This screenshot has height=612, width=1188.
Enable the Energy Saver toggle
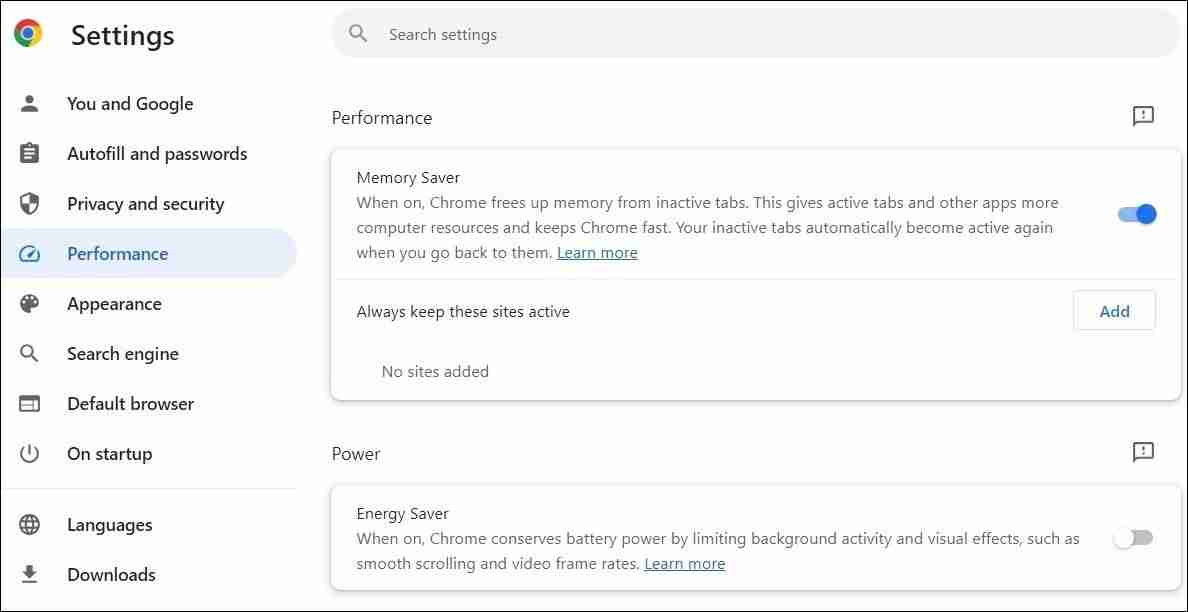pos(1133,537)
